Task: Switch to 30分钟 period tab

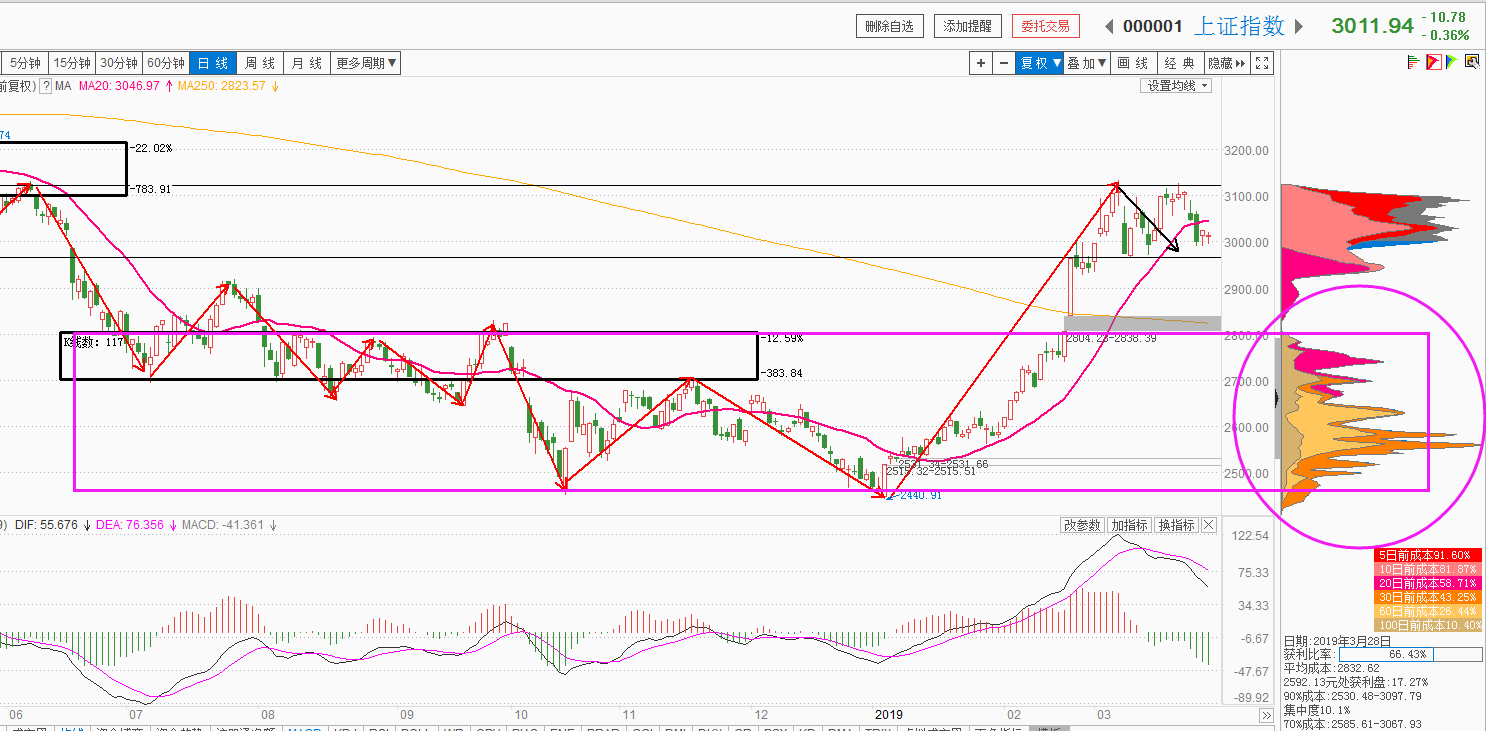Action: (119, 63)
